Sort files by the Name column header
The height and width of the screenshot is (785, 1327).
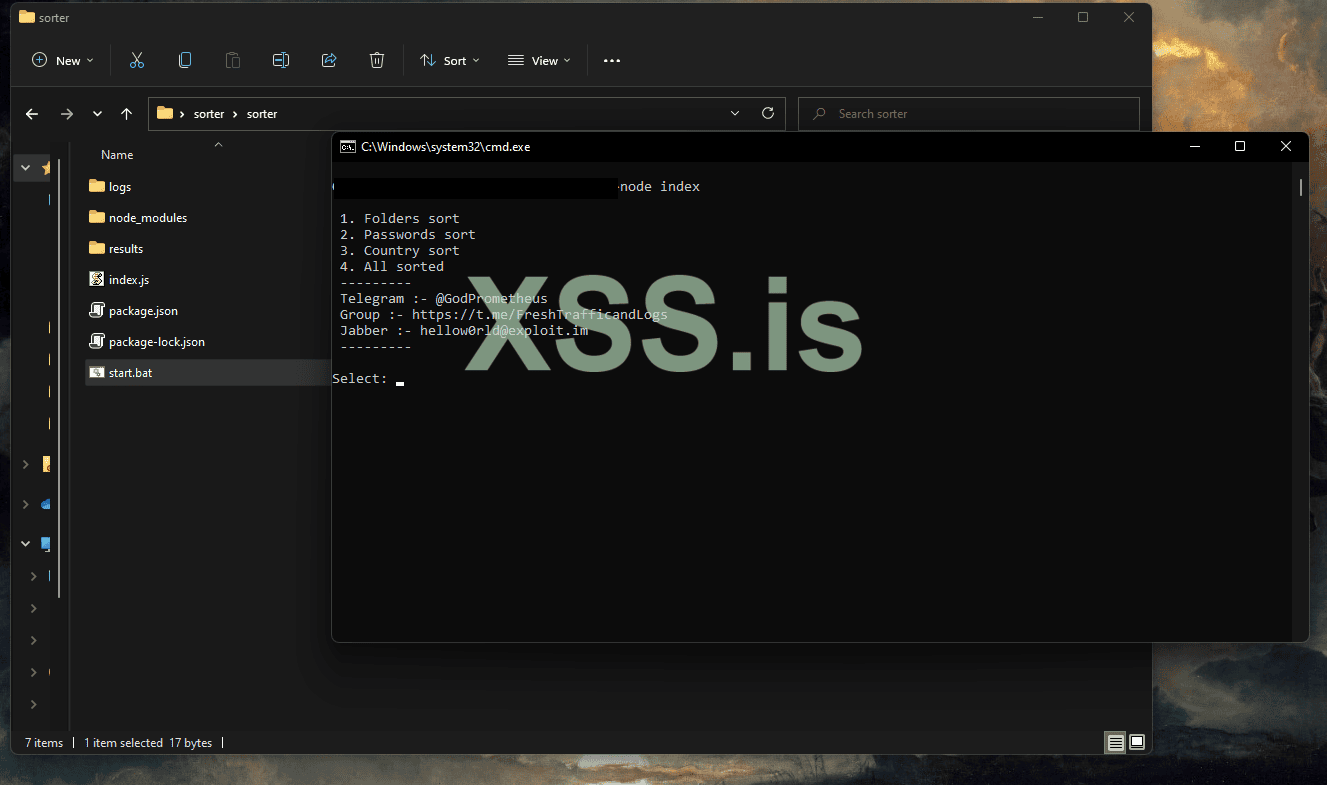pos(117,155)
